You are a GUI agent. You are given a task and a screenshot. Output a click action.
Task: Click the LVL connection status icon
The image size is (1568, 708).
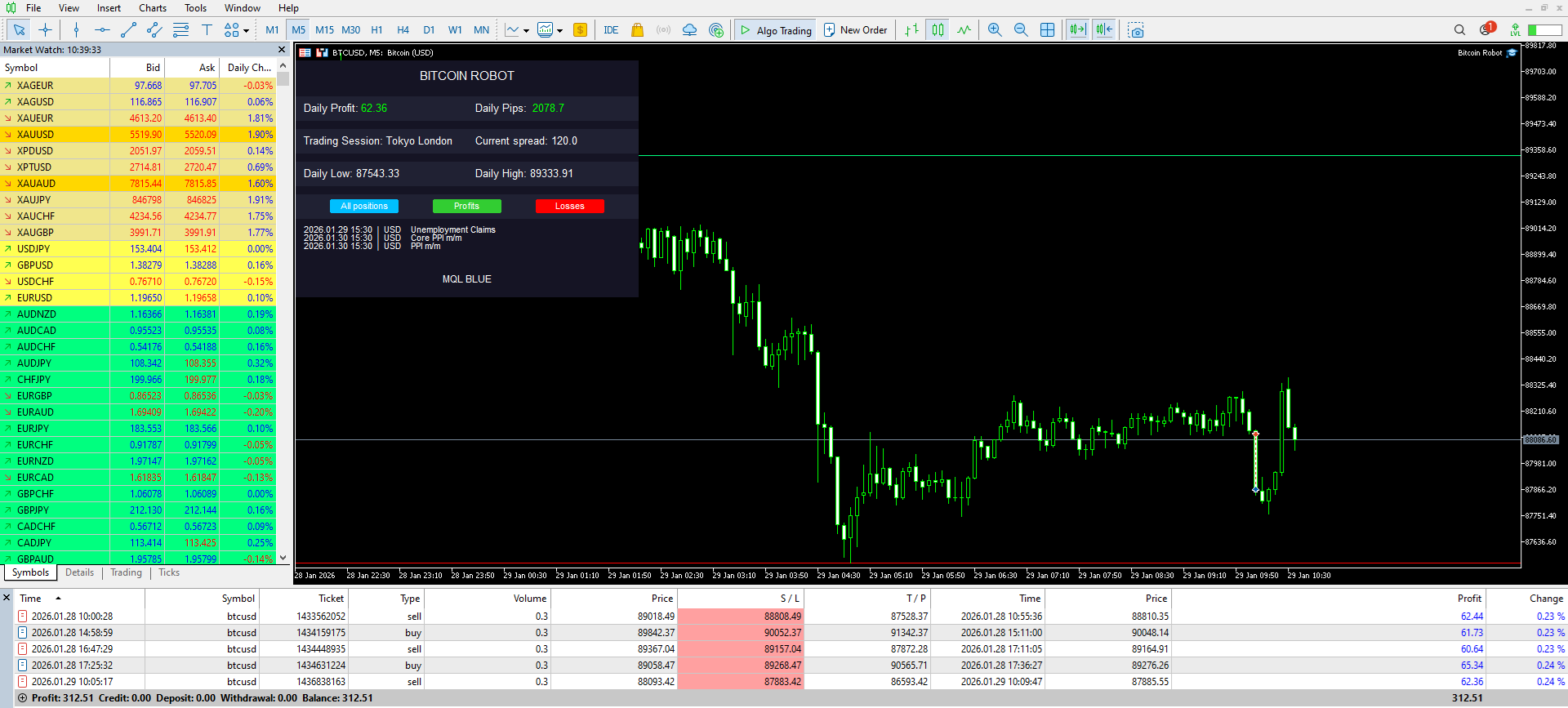pos(1516,30)
